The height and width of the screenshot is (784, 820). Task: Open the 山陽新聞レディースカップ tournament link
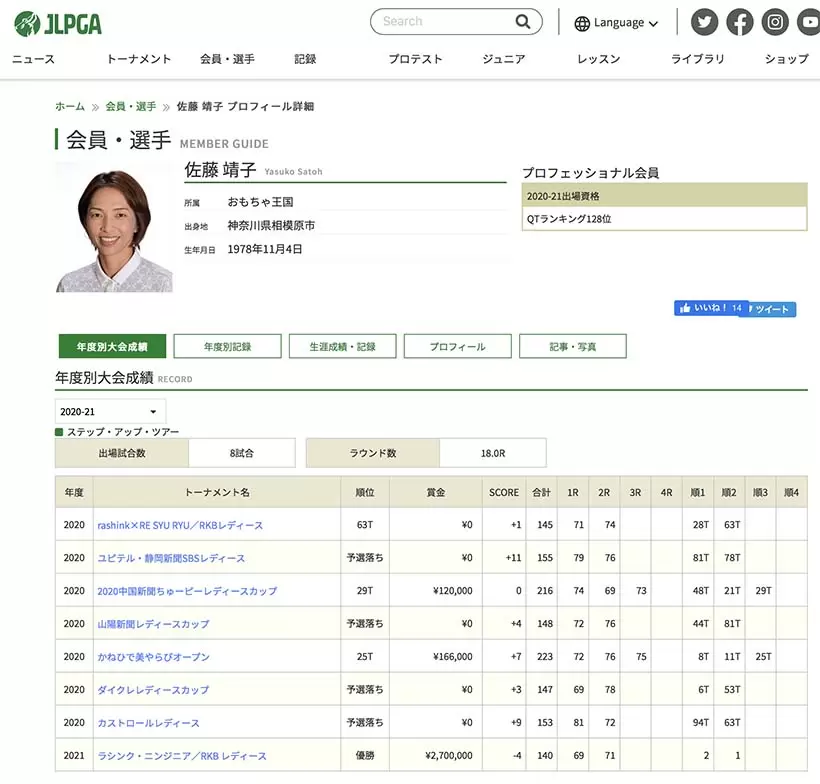153,624
